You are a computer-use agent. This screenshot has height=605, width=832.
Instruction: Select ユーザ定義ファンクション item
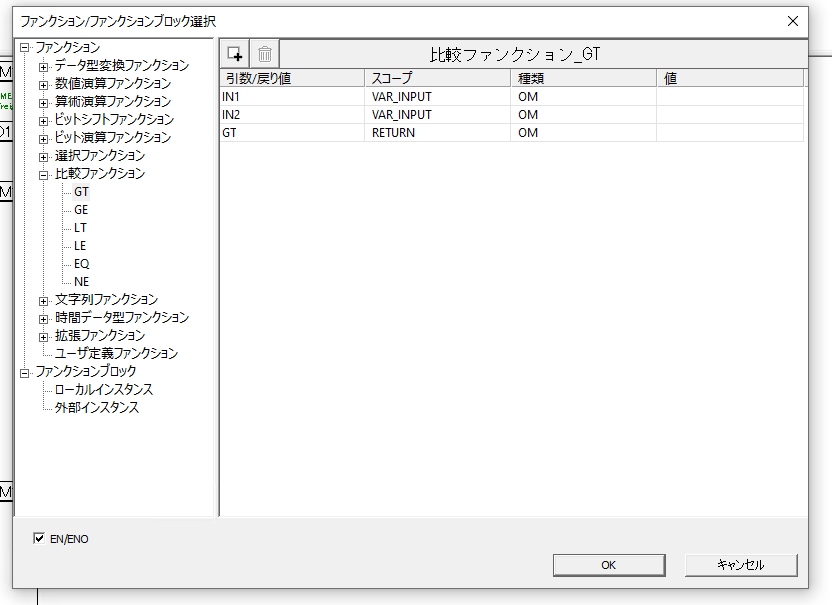(x=116, y=354)
